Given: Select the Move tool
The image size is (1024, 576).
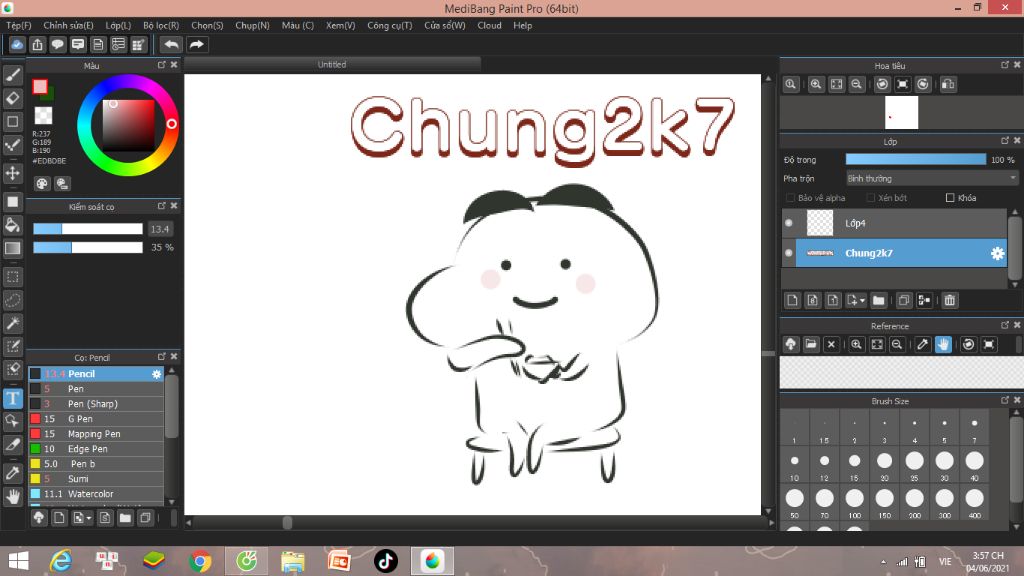Looking at the screenshot, I should pos(12,173).
